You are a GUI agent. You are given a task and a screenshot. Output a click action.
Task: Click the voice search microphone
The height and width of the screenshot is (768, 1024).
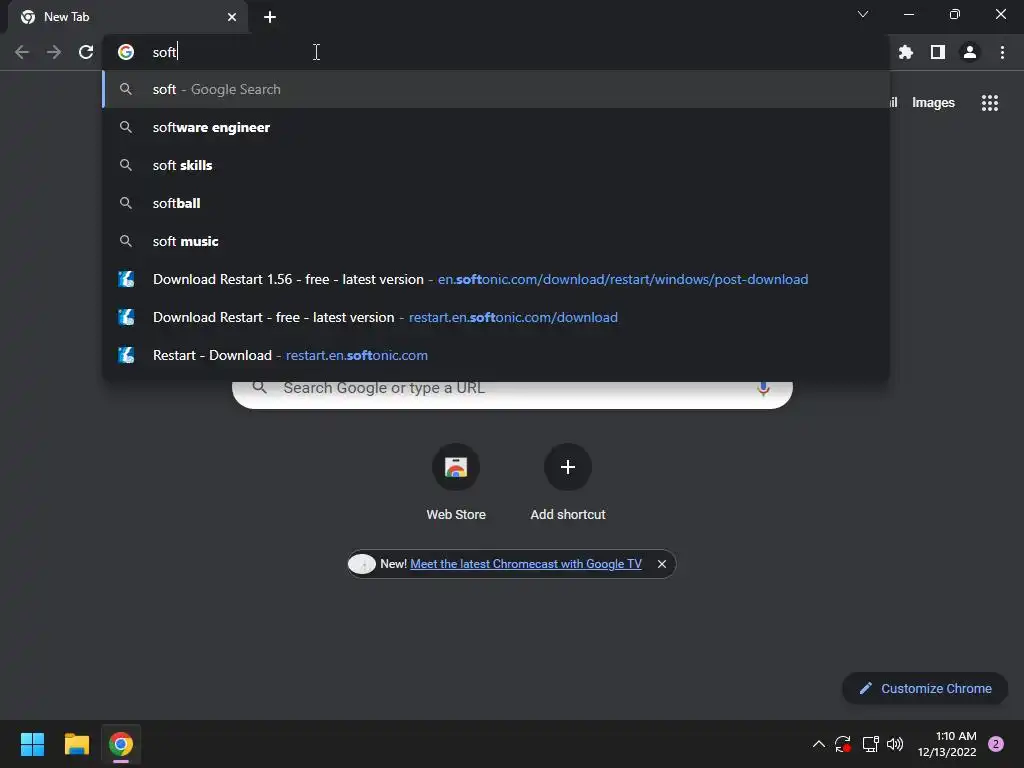coord(763,389)
